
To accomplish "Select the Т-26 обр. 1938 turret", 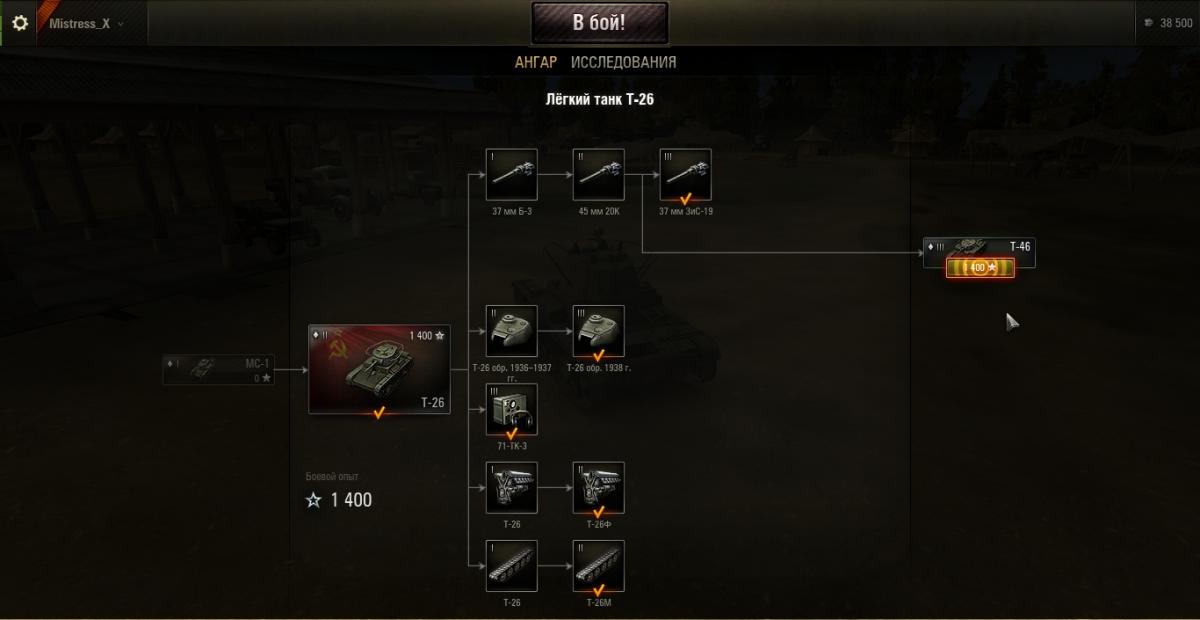I will (x=599, y=331).
